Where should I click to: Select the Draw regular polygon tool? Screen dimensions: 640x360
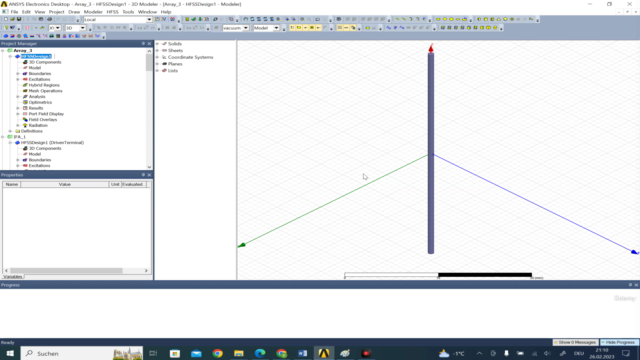(451, 19)
